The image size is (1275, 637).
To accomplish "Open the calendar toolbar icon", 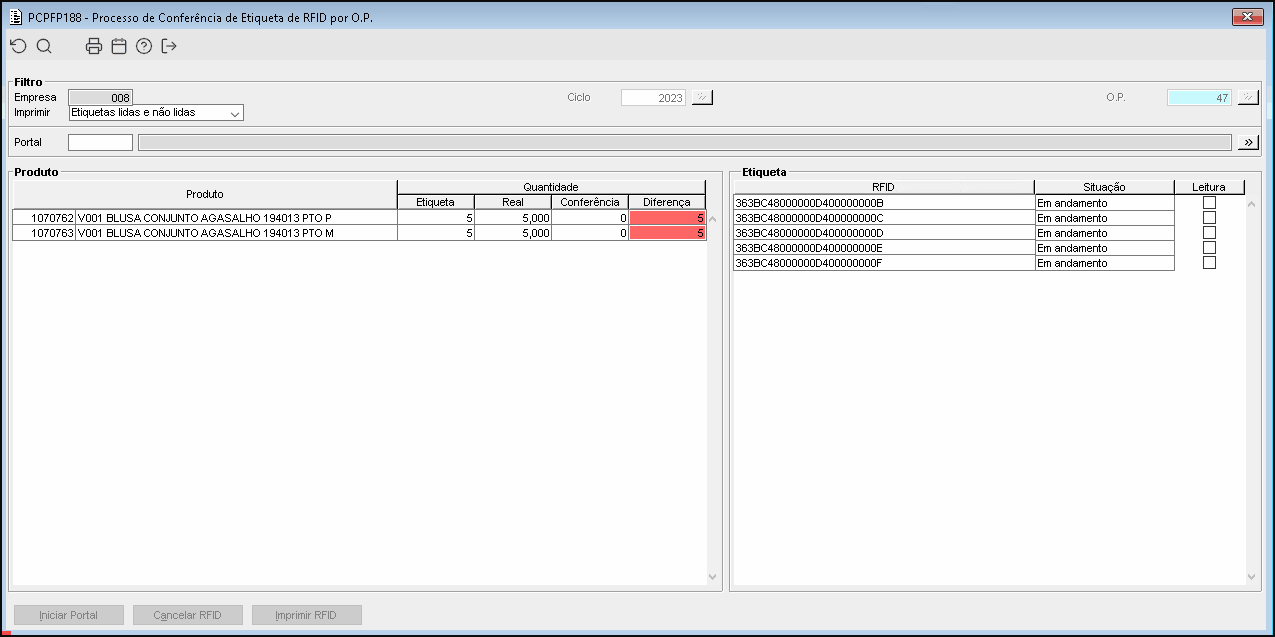I will coord(119,46).
